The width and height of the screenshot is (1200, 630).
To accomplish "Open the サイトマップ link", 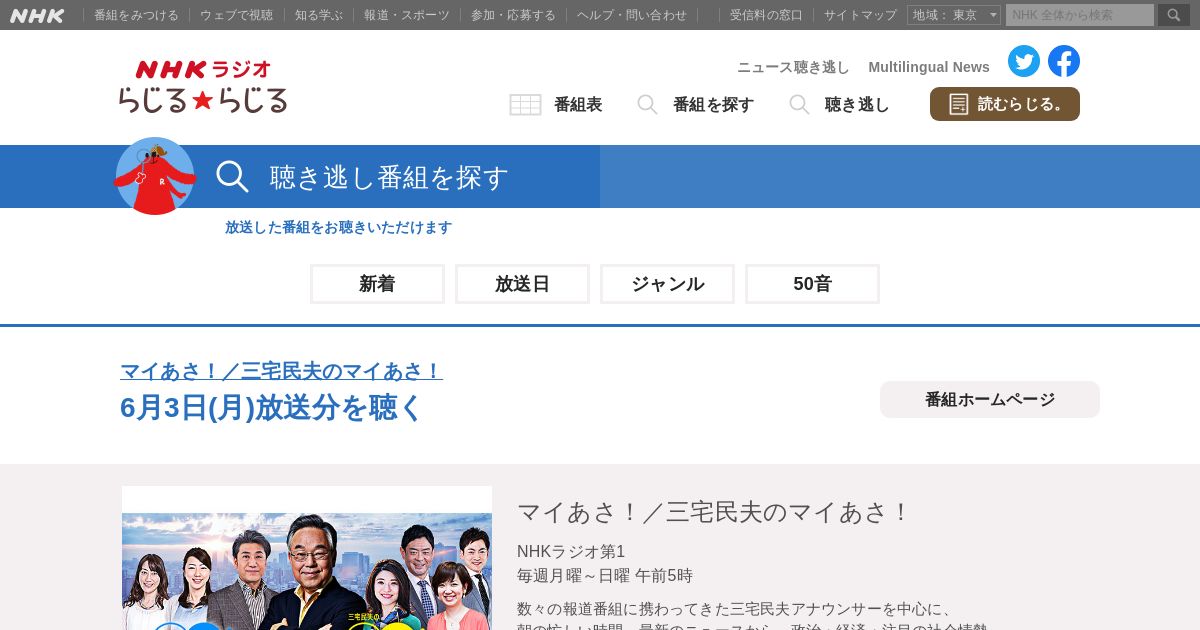I will (860, 15).
